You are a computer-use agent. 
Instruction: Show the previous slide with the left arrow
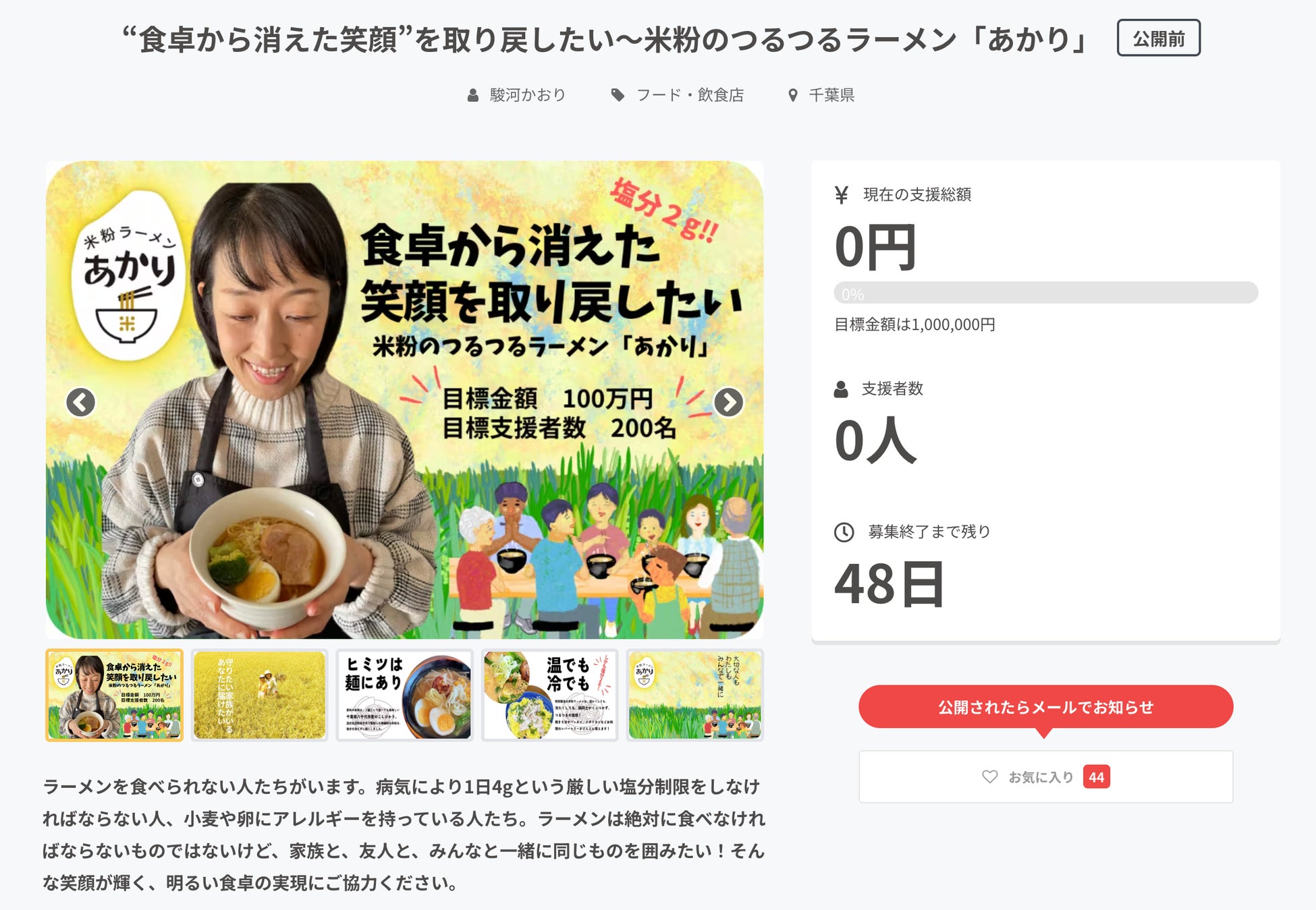click(80, 403)
